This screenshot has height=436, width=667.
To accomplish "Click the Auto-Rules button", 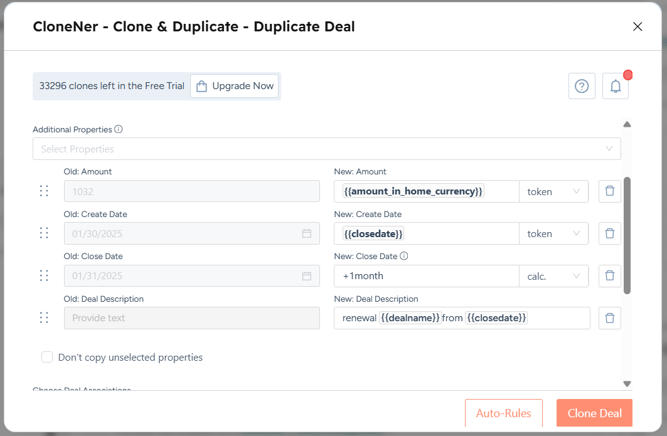I will pyautogui.click(x=504, y=413).
